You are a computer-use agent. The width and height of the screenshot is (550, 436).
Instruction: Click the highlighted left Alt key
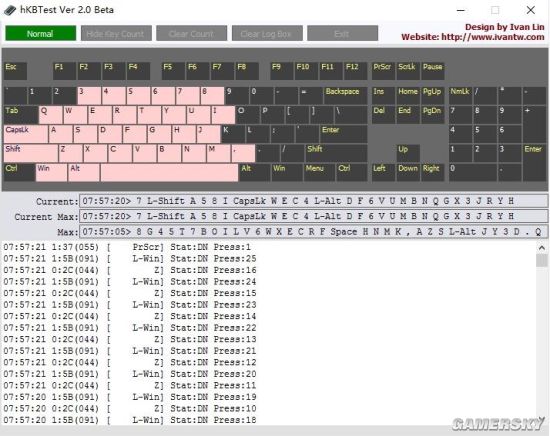coord(83,173)
